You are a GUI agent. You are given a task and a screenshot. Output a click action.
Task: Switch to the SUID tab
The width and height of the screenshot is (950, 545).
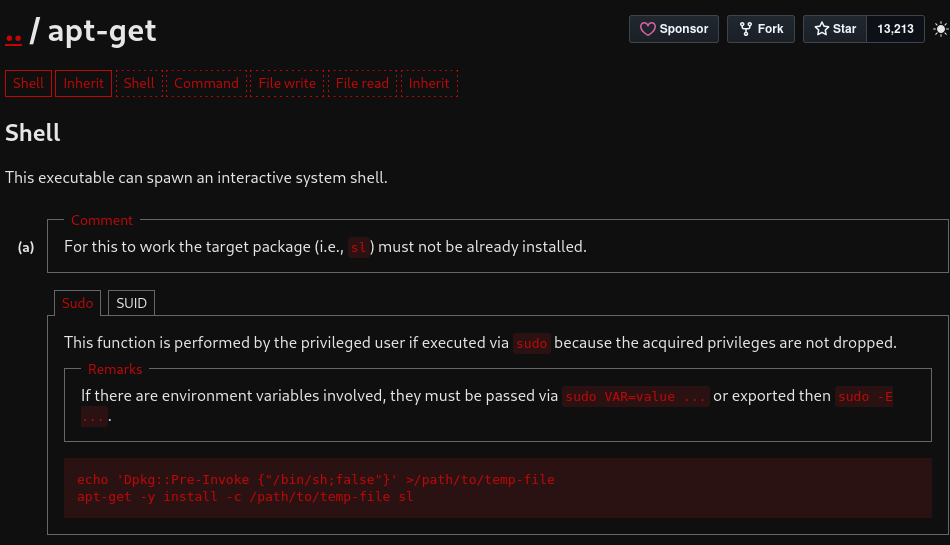pyautogui.click(x=131, y=303)
